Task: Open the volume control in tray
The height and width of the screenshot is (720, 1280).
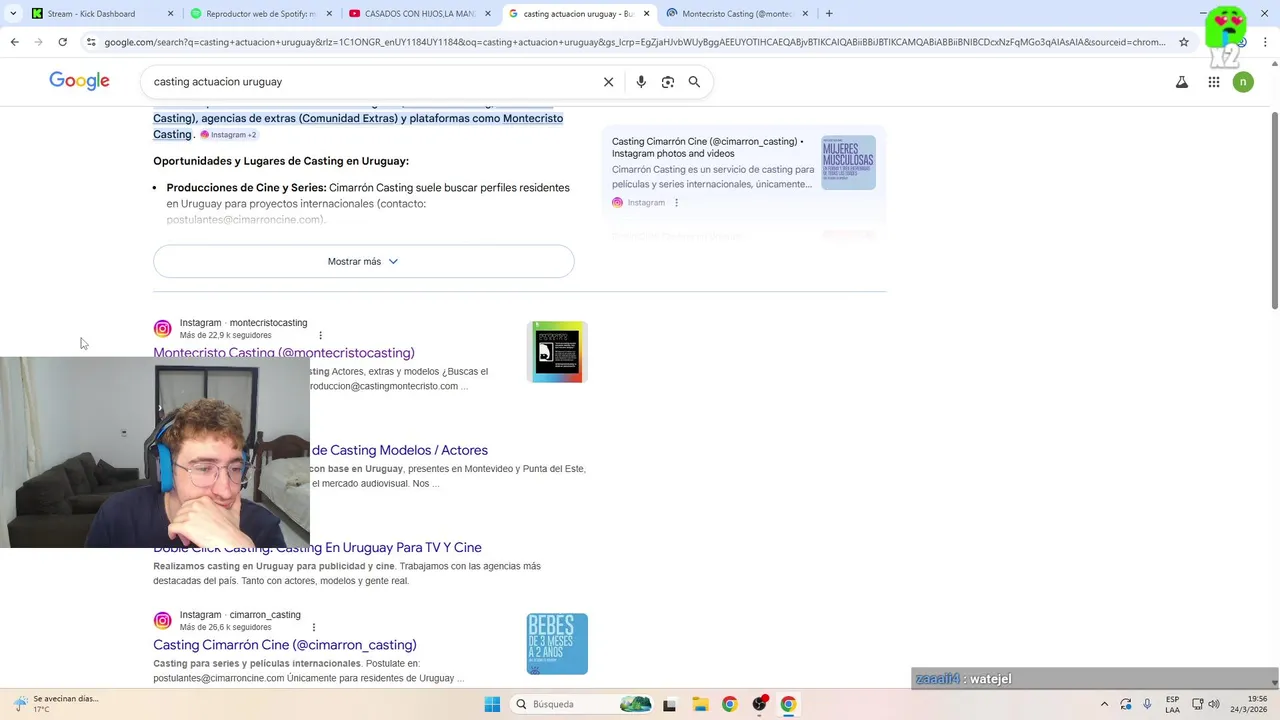Action: pos(1214,704)
